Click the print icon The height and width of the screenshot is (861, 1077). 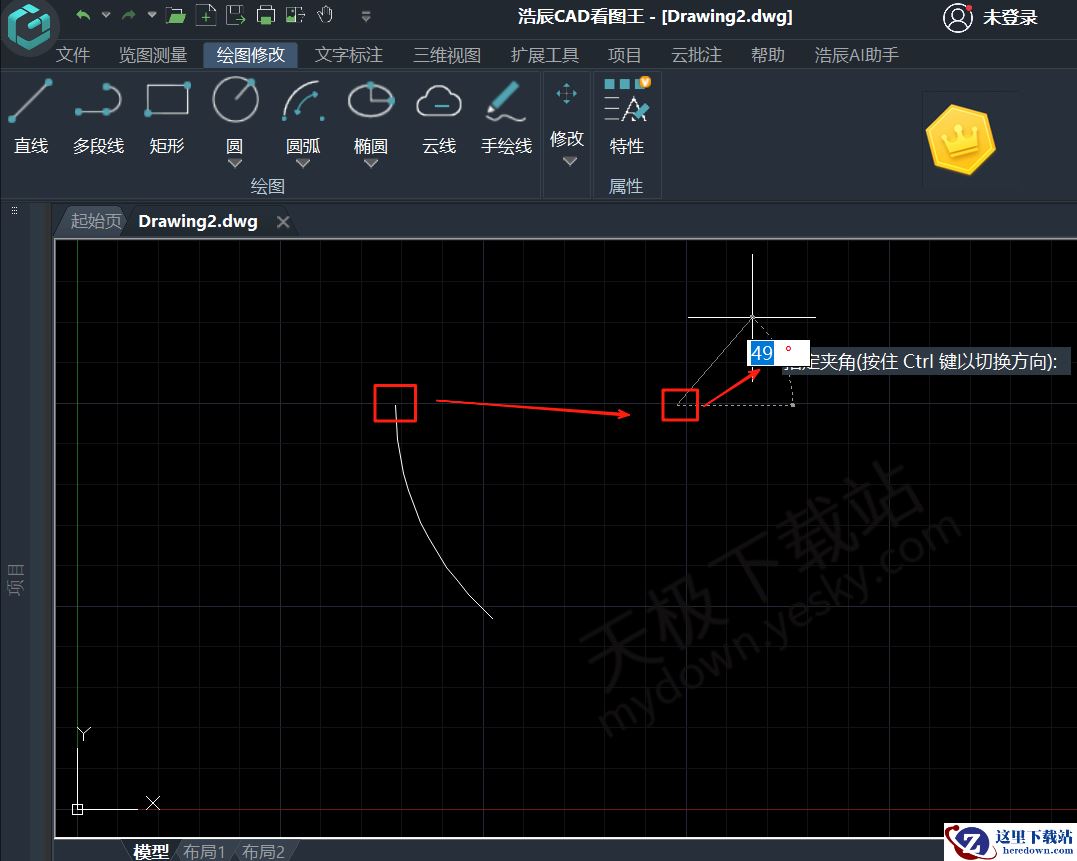pos(266,15)
